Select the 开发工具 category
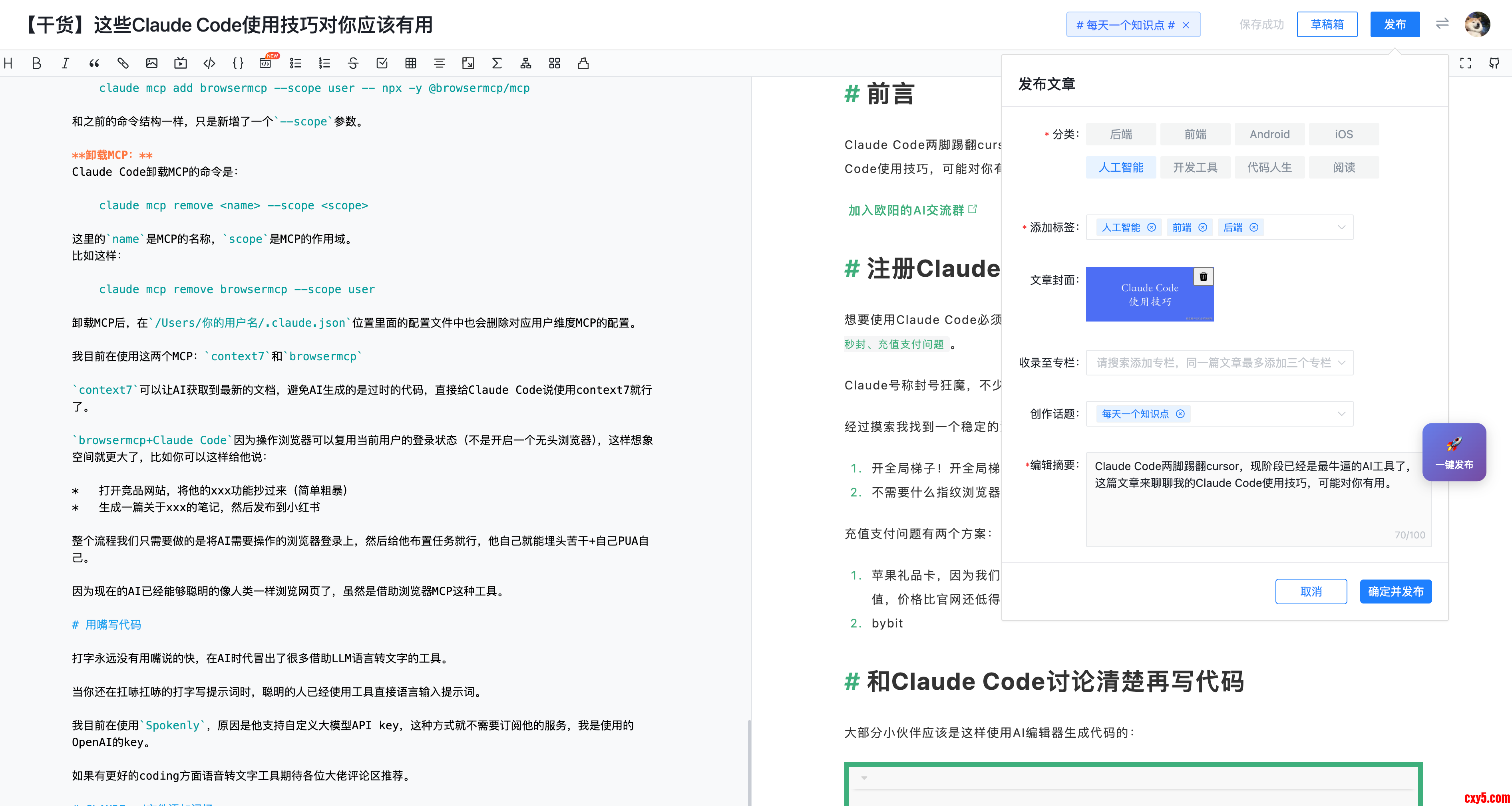Image resolution: width=1512 pixels, height=806 pixels. (1195, 168)
